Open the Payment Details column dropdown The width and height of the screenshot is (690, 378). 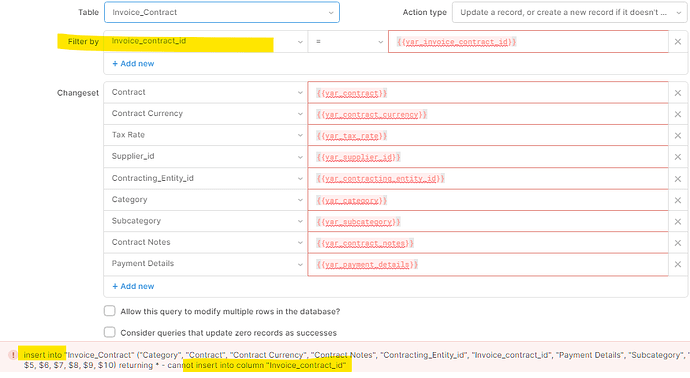click(x=206, y=264)
